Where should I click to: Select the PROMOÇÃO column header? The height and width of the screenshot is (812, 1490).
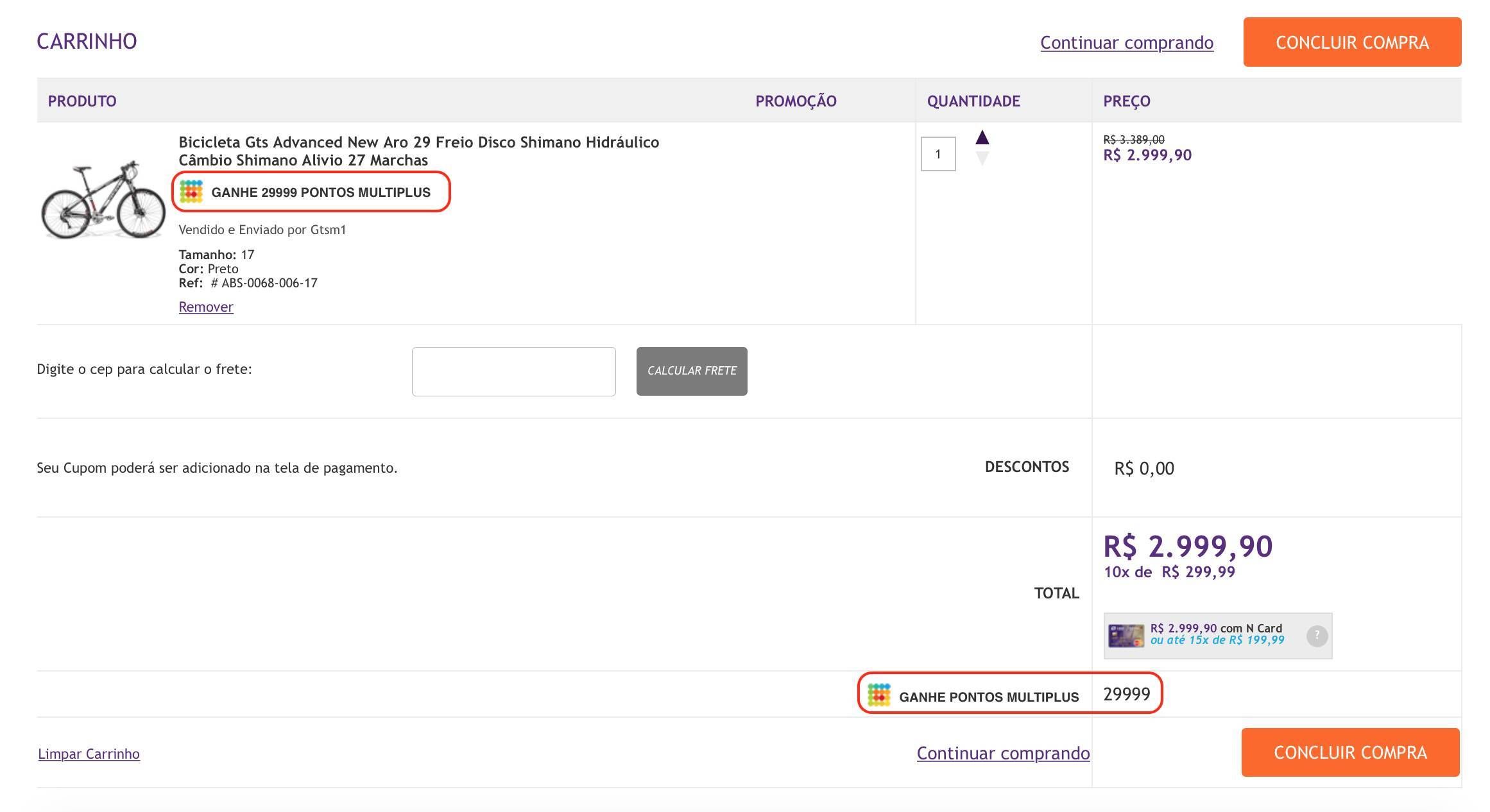coord(796,101)
